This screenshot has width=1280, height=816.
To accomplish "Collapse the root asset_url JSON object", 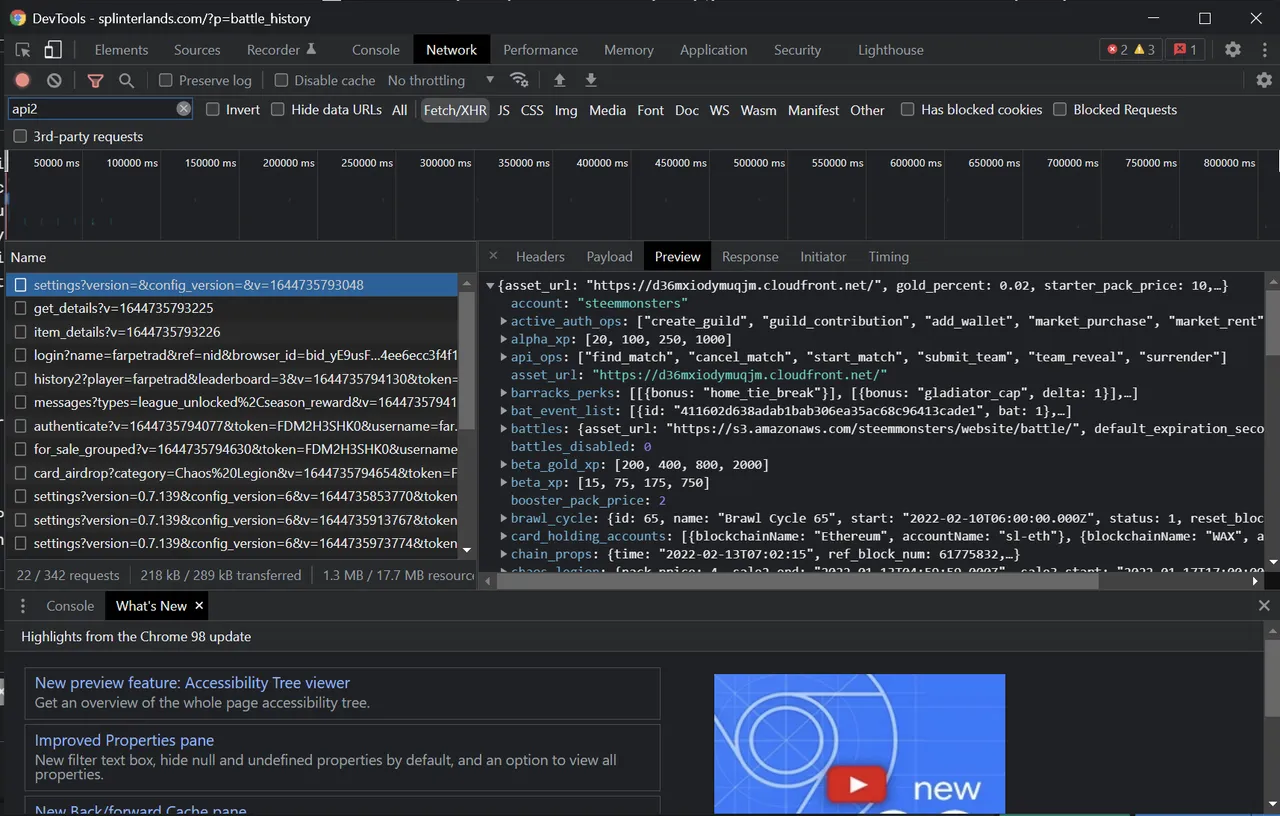I will (490, 286).
